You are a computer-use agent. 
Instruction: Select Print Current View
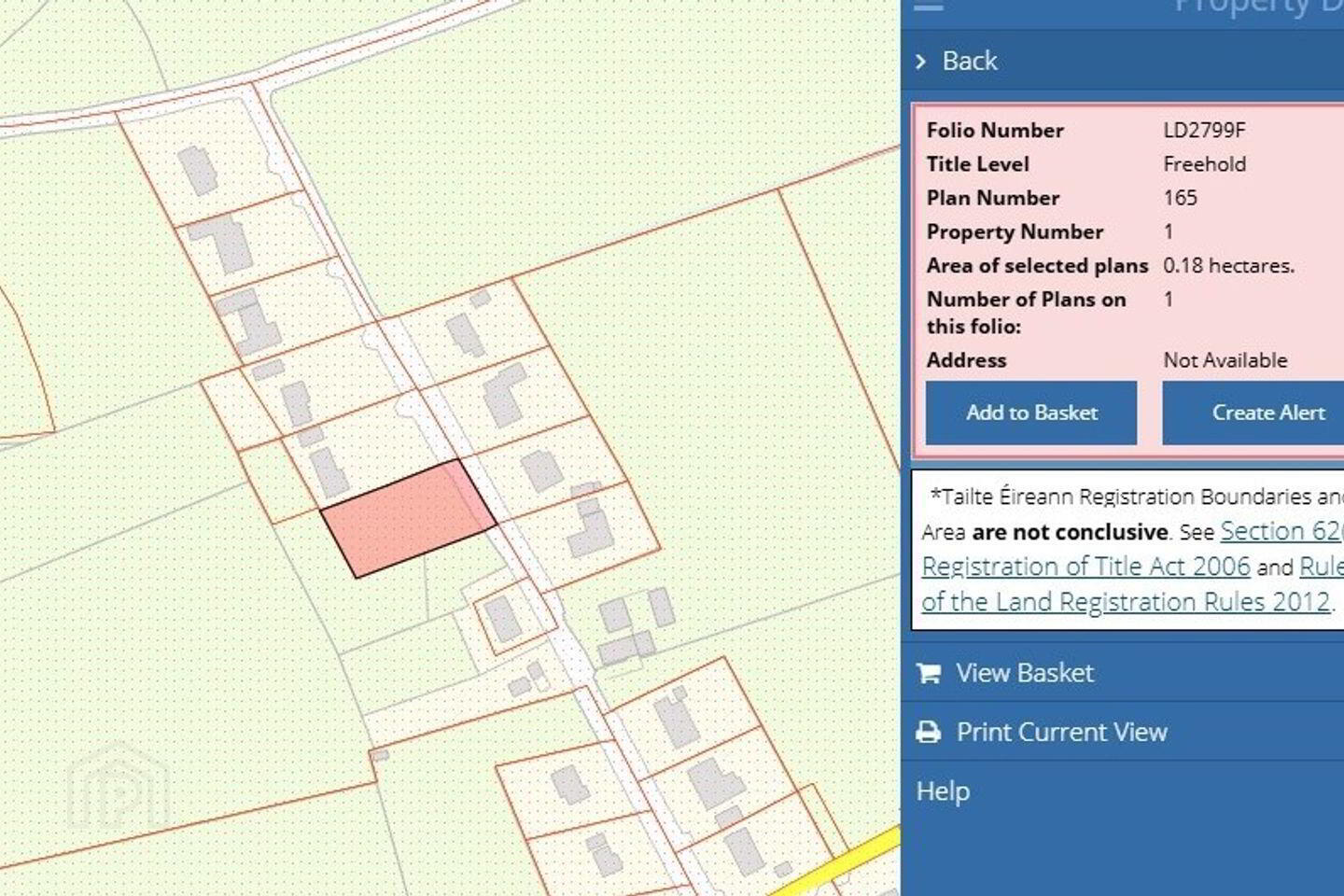pos(1061,732)
